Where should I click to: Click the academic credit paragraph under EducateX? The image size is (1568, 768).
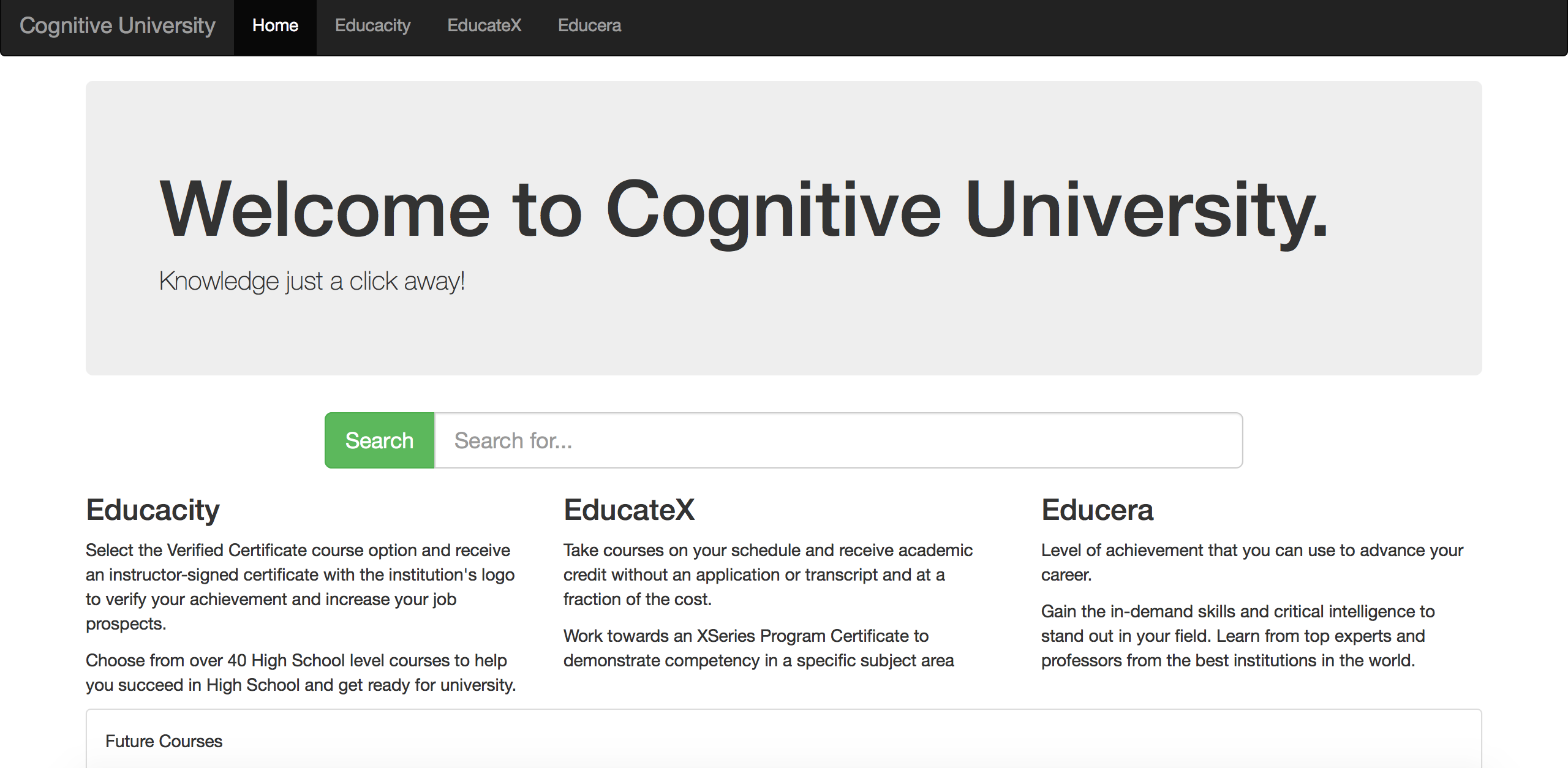(x=767, y=574)
